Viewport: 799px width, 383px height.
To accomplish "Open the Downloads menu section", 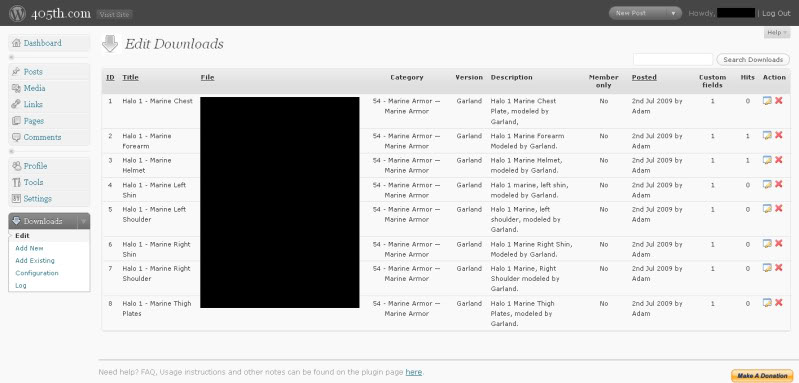I will point(43,221).
